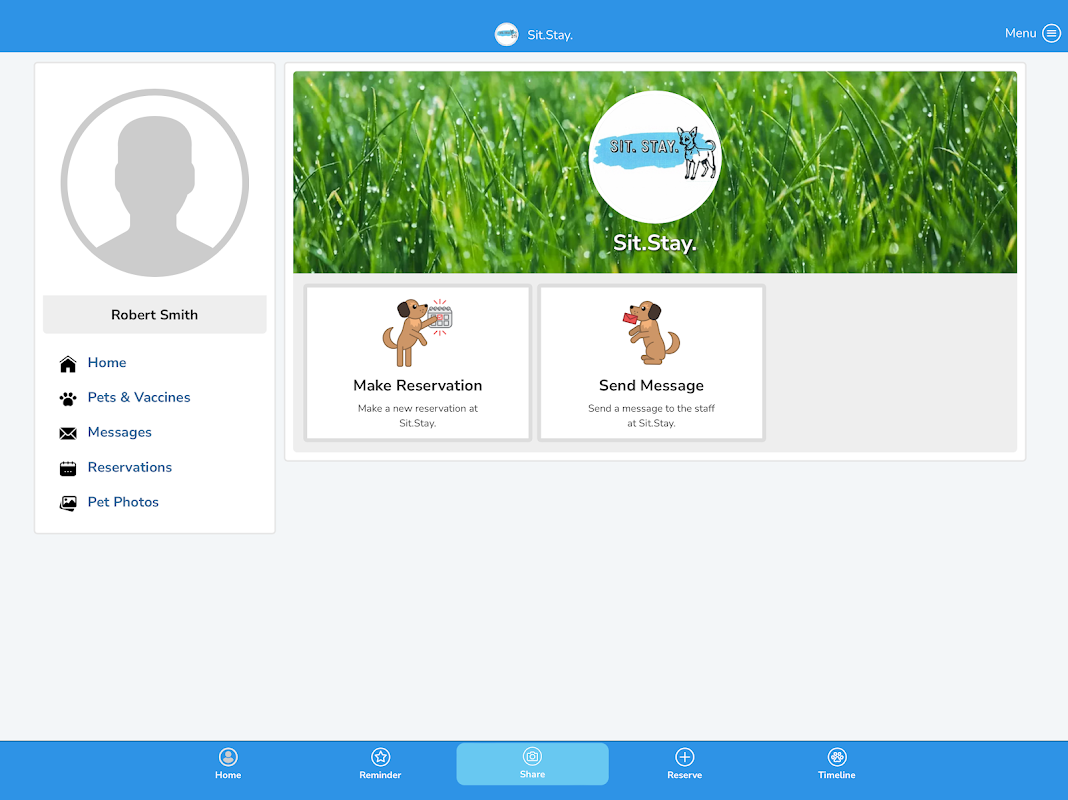
Task: Click the picture icon beside Pet Photos
Action: tap(68, 503)
